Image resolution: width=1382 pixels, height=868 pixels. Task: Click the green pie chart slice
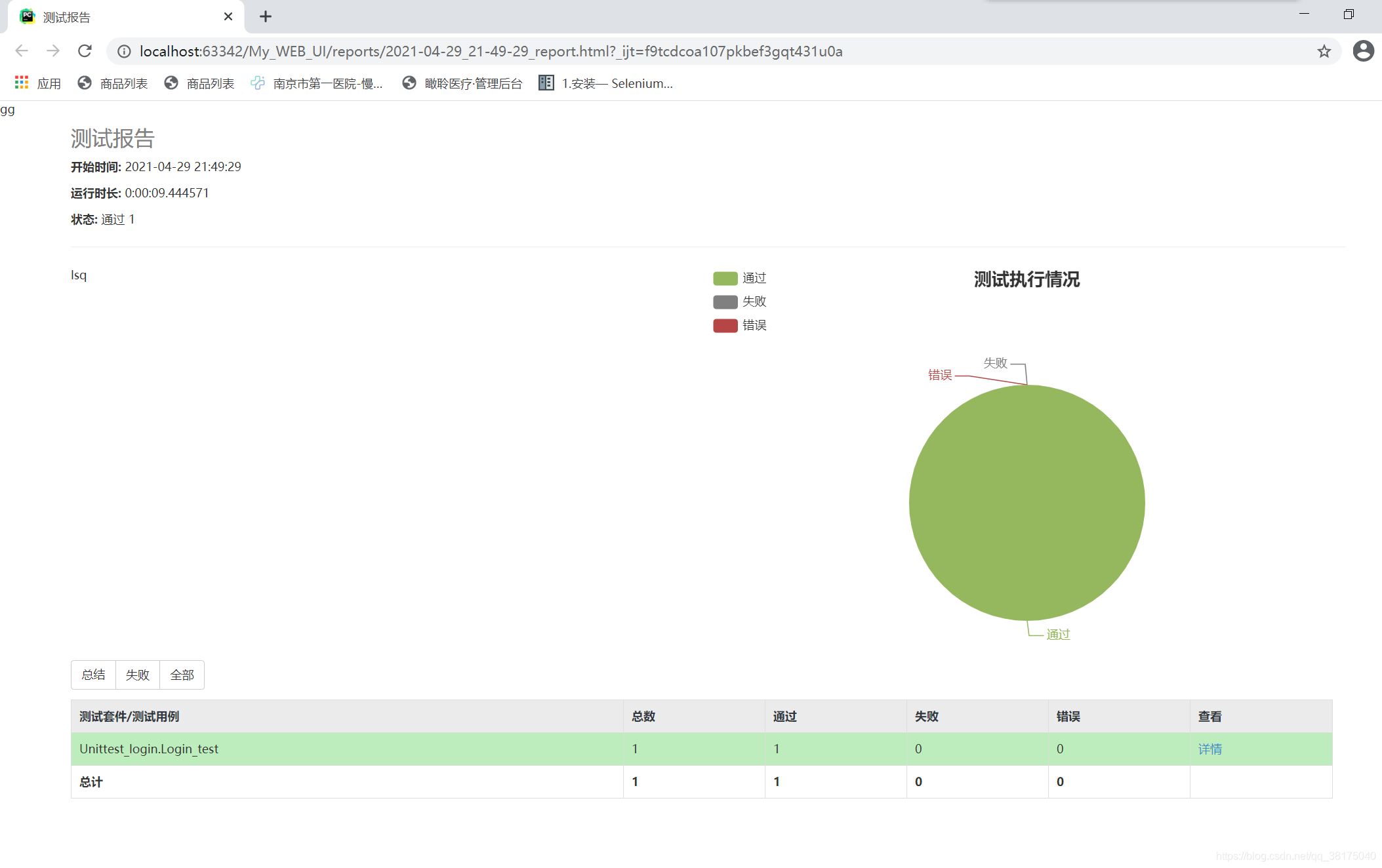click(1026, 503)
